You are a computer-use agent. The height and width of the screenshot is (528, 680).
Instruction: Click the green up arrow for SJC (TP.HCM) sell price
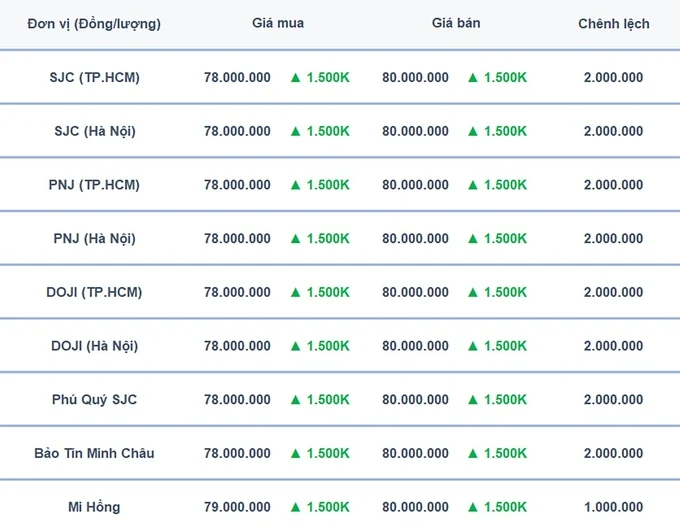point(473,78)
